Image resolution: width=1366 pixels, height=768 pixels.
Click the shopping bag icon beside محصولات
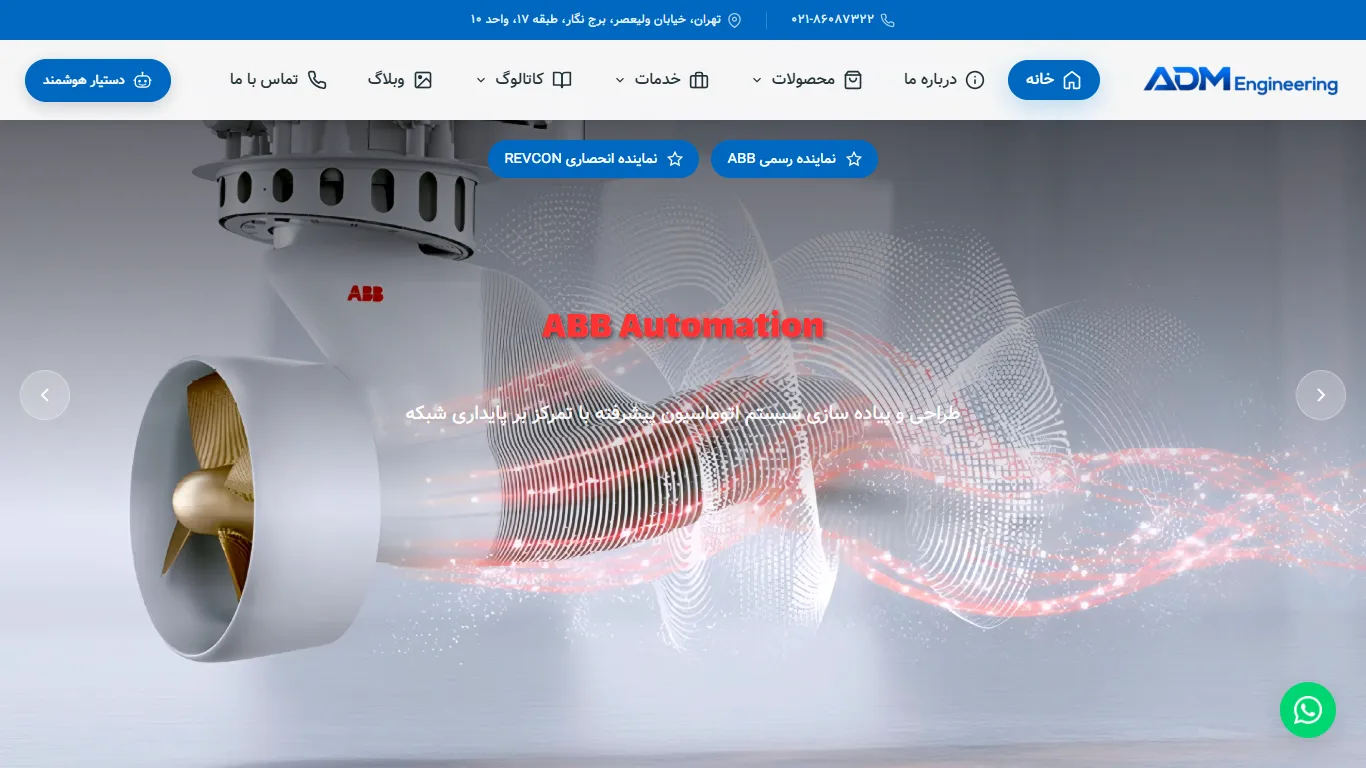point(853,80)
